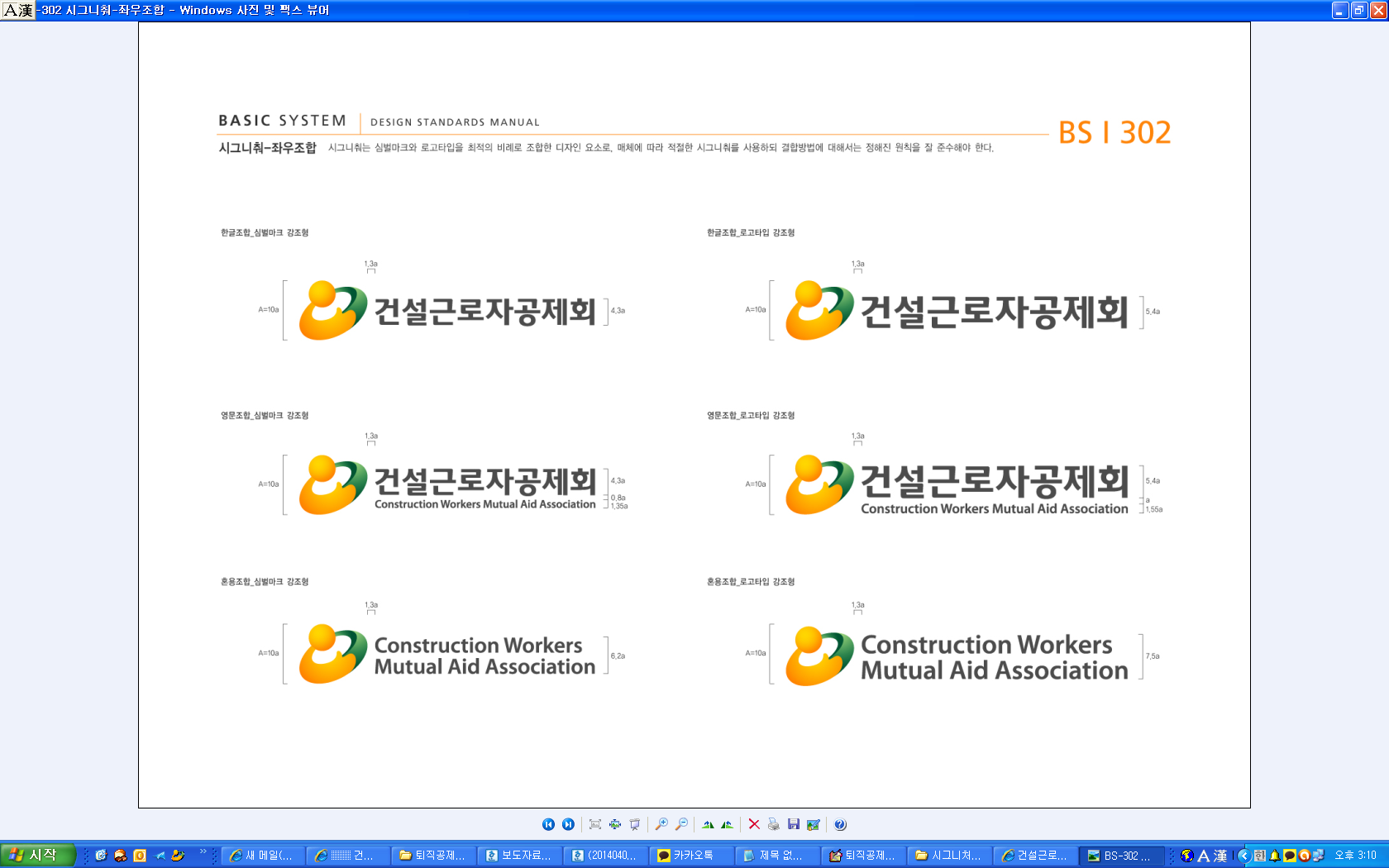Click the DESIGN STANDARDS MANUAL header text
This screenshot has height=868, width=1389.
(455, 122)
